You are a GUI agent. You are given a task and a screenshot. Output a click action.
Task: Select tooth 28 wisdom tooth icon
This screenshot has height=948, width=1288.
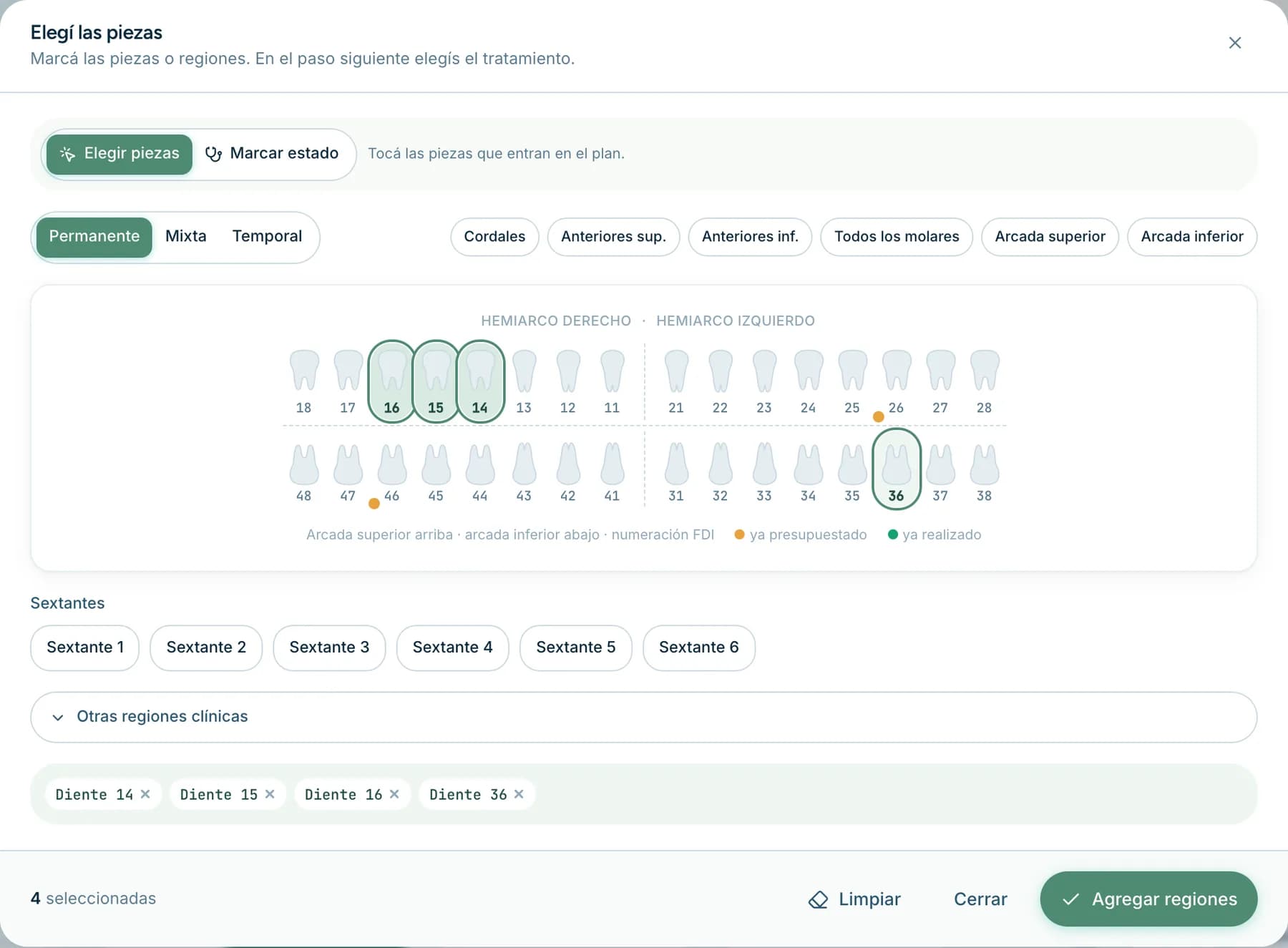coord(985,381)
